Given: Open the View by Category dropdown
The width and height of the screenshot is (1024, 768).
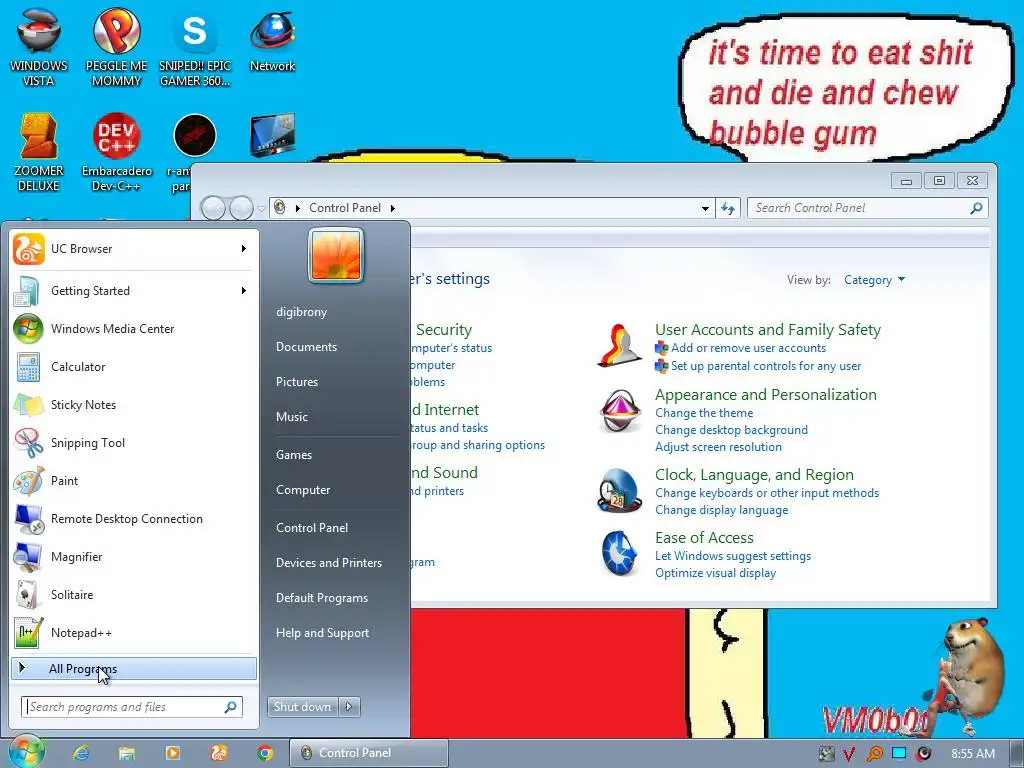Looking at the screenshot, I should [874, 280].
